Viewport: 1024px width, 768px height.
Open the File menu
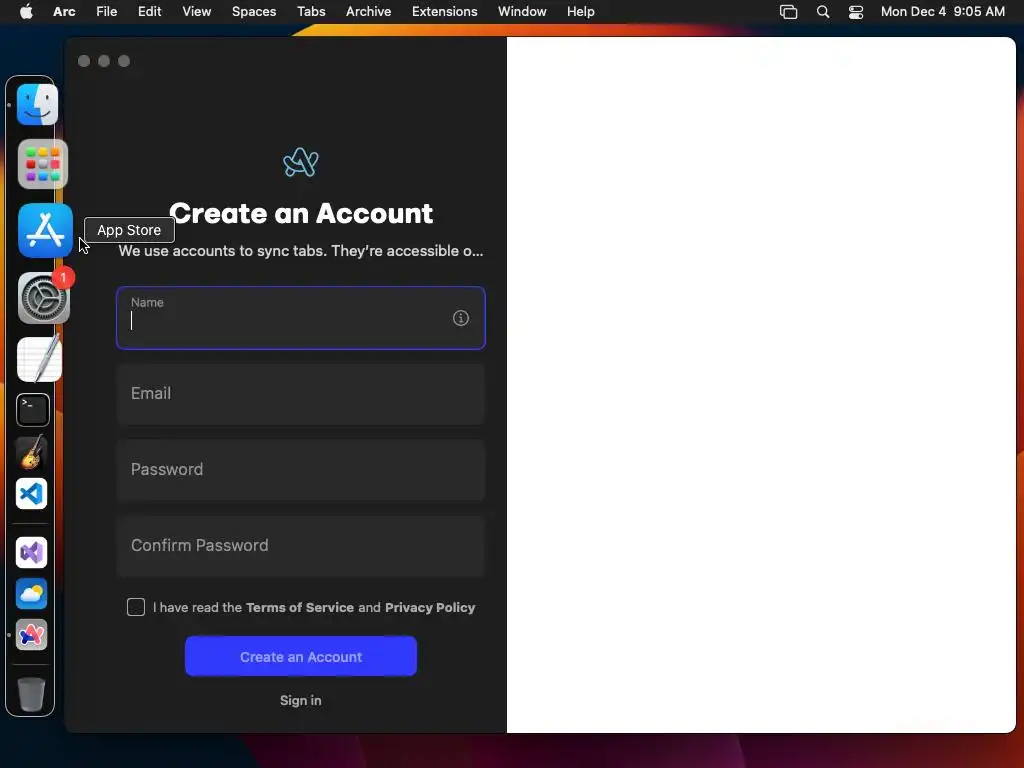tap(106, 12)
